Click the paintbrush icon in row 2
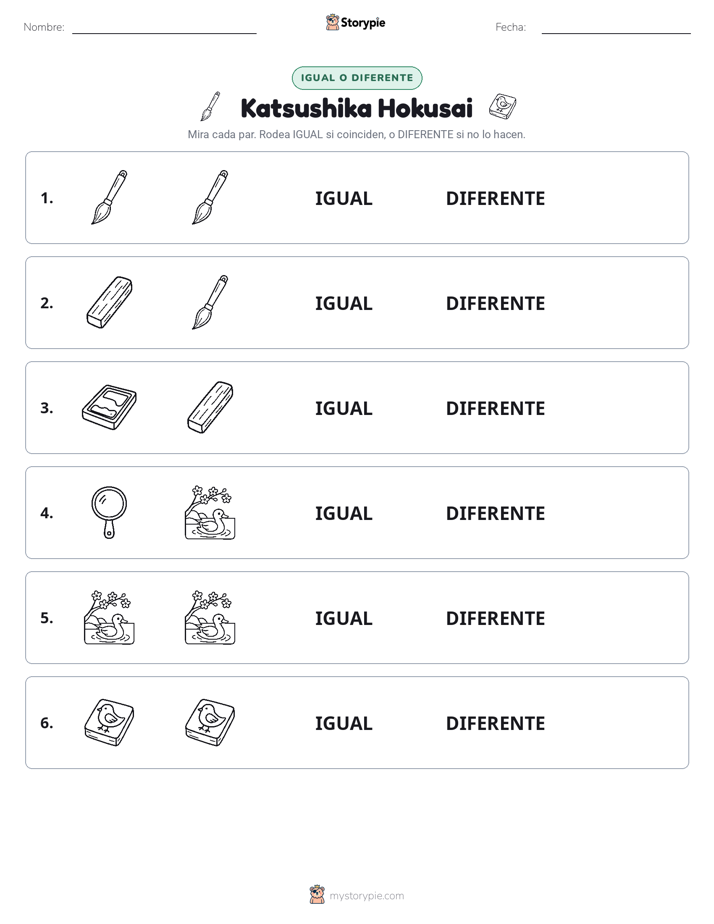The image size is (714, 924). coord(210,302)
